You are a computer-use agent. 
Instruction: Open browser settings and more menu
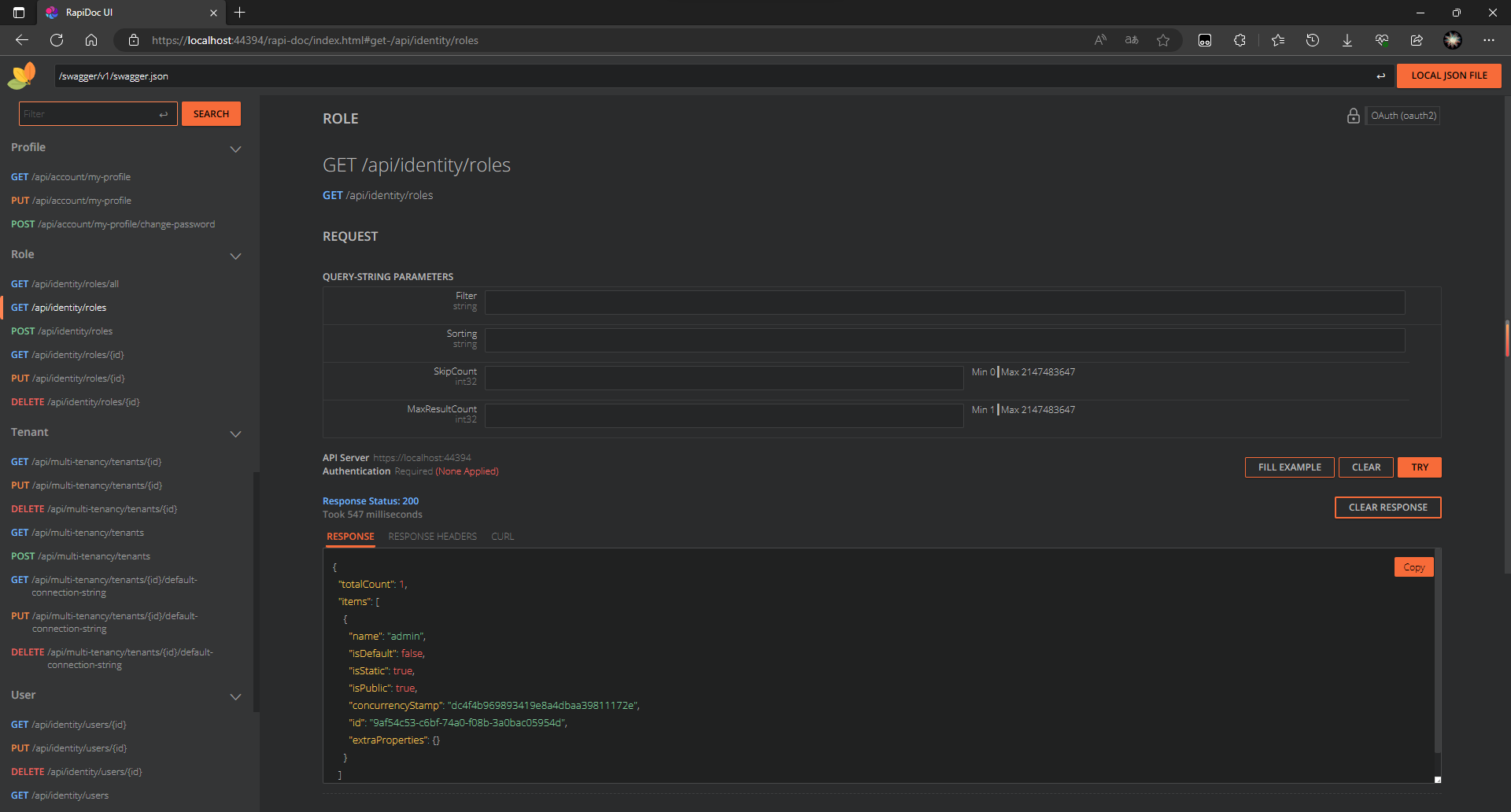1489,40
